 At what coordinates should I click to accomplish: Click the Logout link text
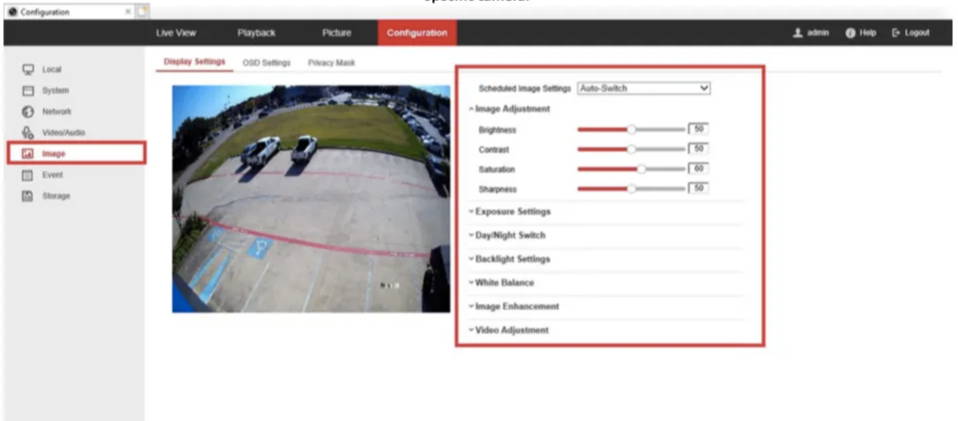point(917,33)
